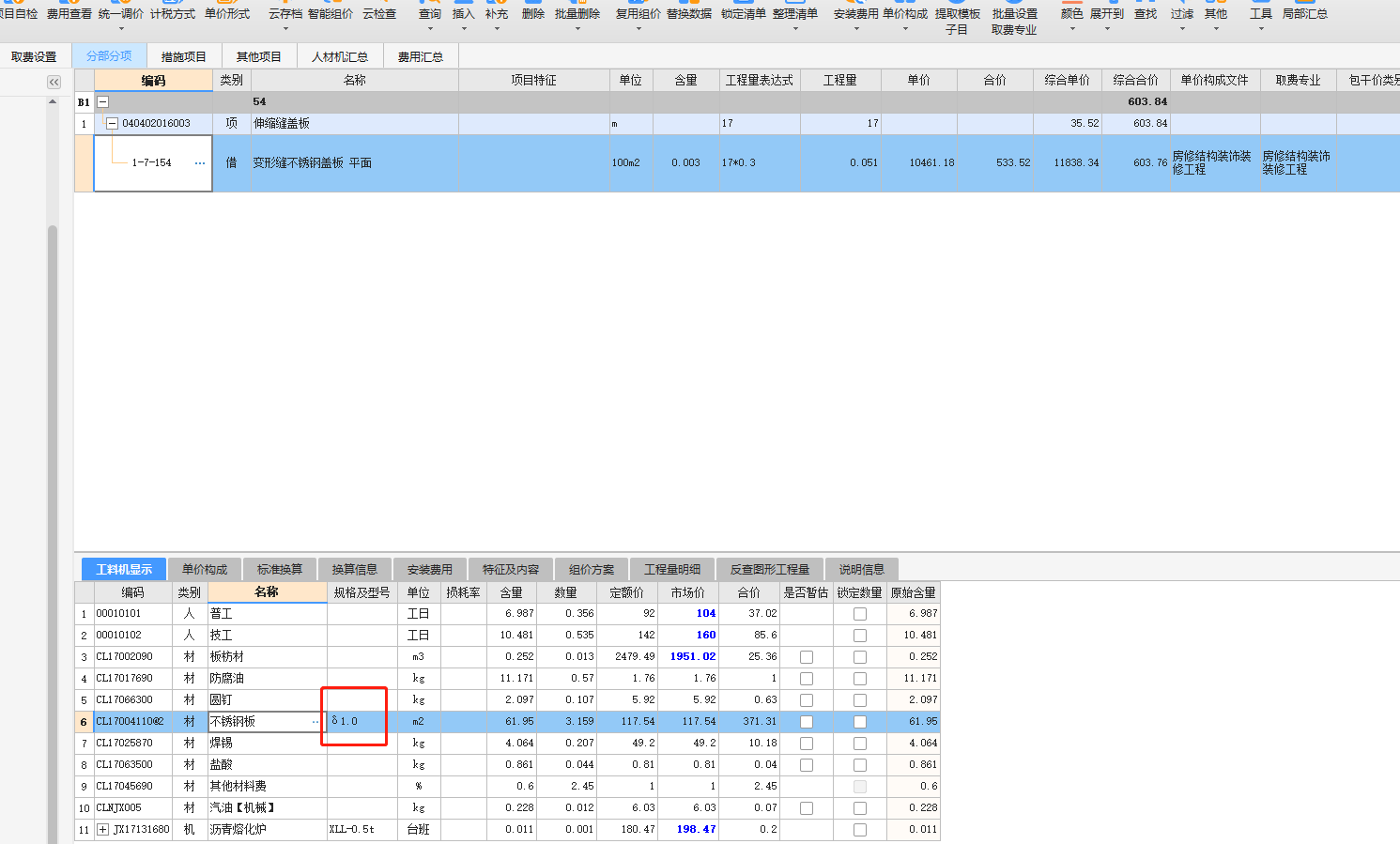
Task: Click the 查找 toolbar button
Action: [x=1146, y=14]
